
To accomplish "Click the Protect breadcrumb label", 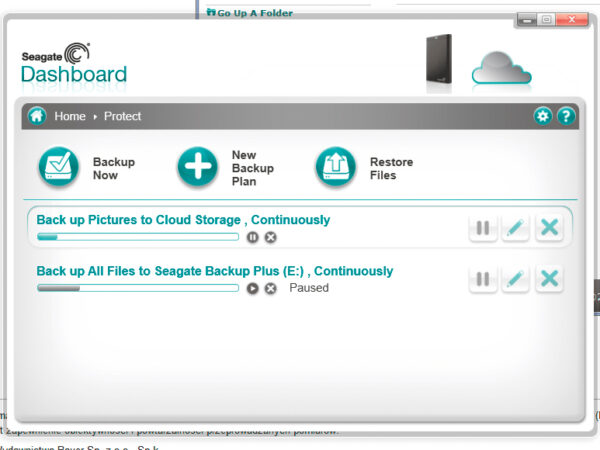I will pyautogui.click(x=123, y=116).
